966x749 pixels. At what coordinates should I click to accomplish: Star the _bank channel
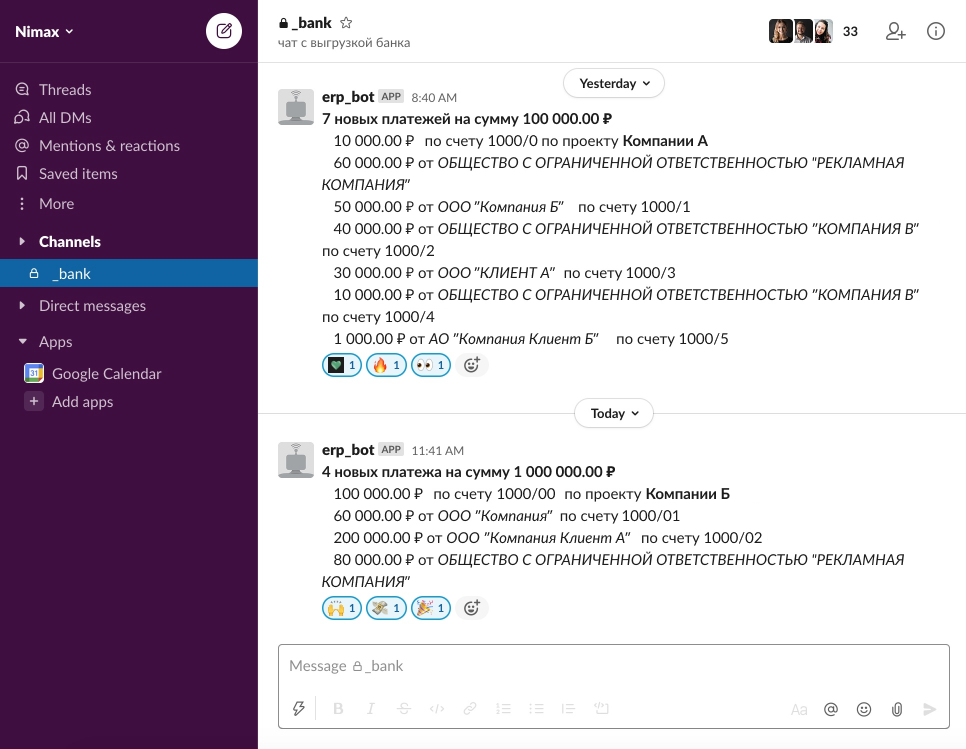346,23
